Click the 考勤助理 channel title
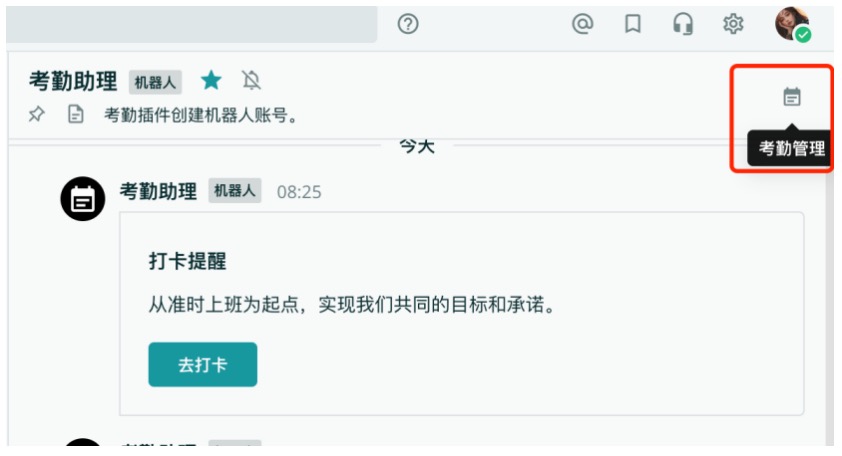 coord(73,81)
